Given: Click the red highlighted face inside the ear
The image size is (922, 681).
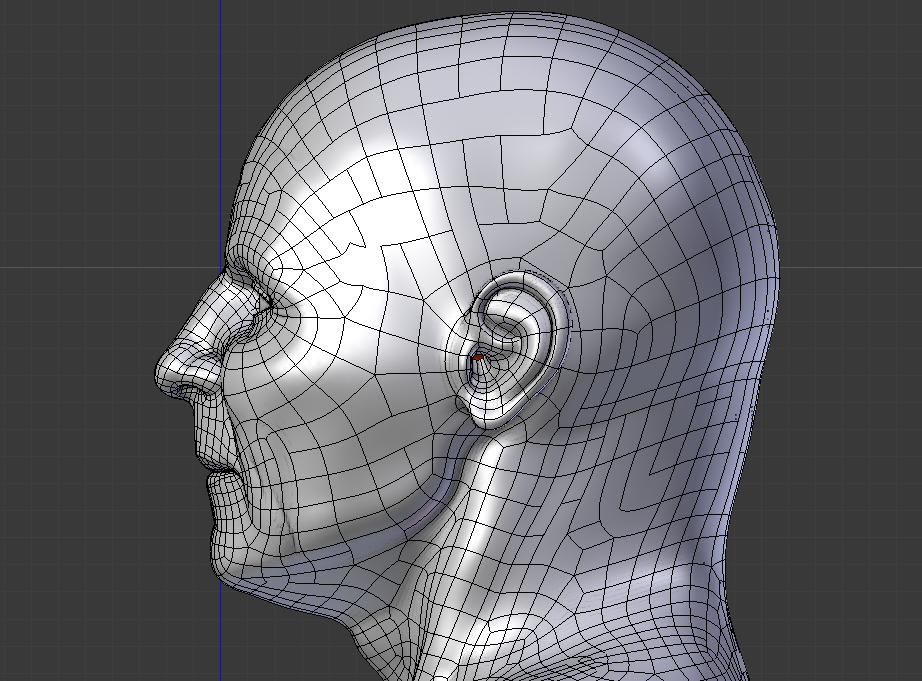Looking at the screenshot, I should pyautogui.click(x=479, y=356).
